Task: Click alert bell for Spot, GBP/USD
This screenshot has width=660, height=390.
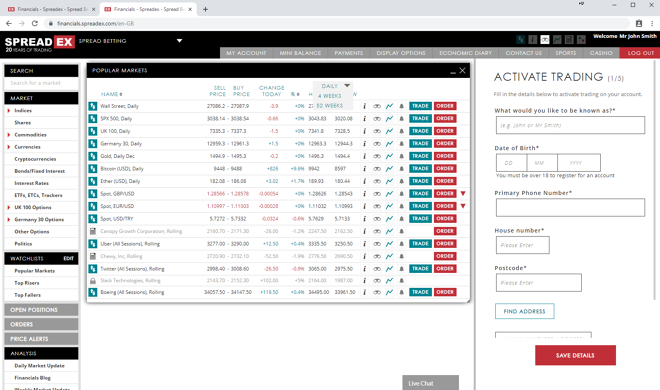Action: tap(402, 194)
